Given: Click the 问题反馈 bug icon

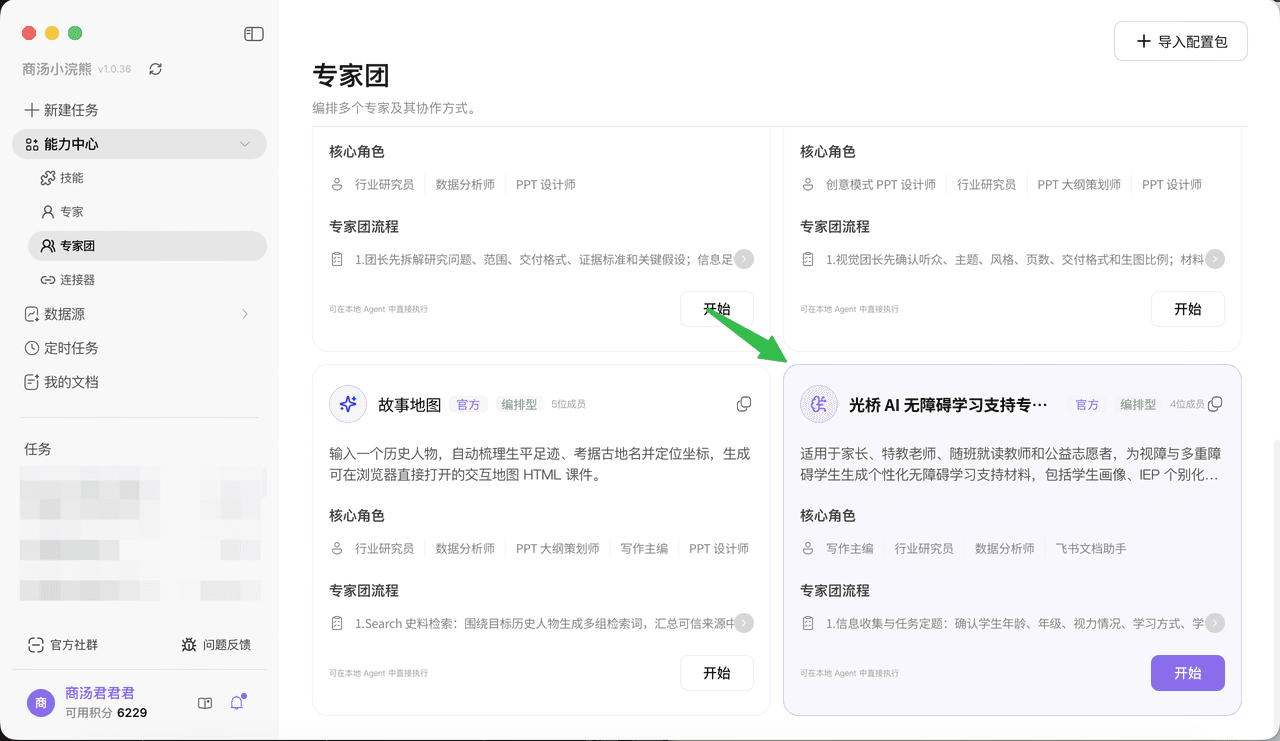Looking at the screenshot, I should click(189, 645).
